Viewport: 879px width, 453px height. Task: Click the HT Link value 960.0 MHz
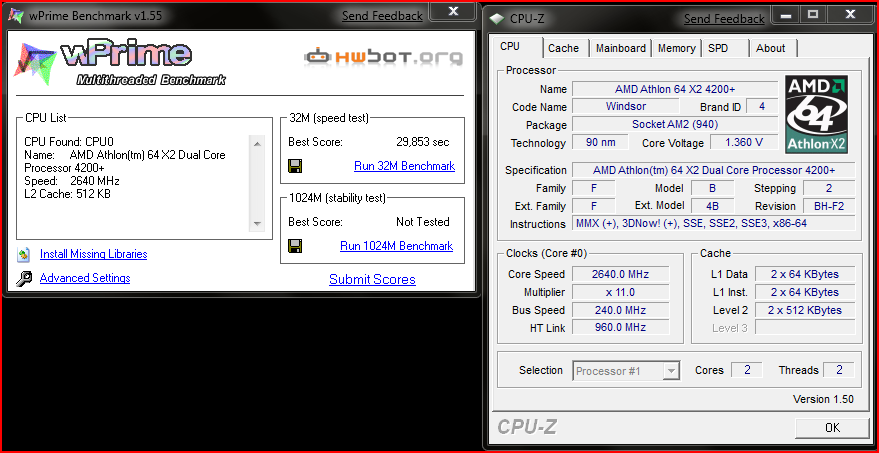point(620,327)
